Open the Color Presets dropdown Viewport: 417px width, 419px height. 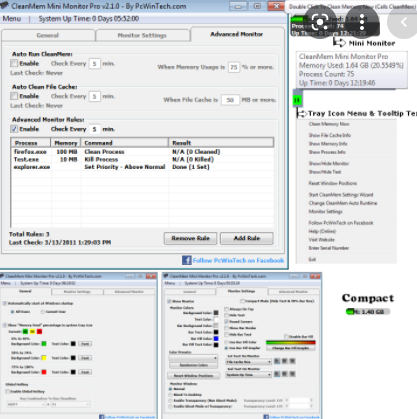(194, 358)
